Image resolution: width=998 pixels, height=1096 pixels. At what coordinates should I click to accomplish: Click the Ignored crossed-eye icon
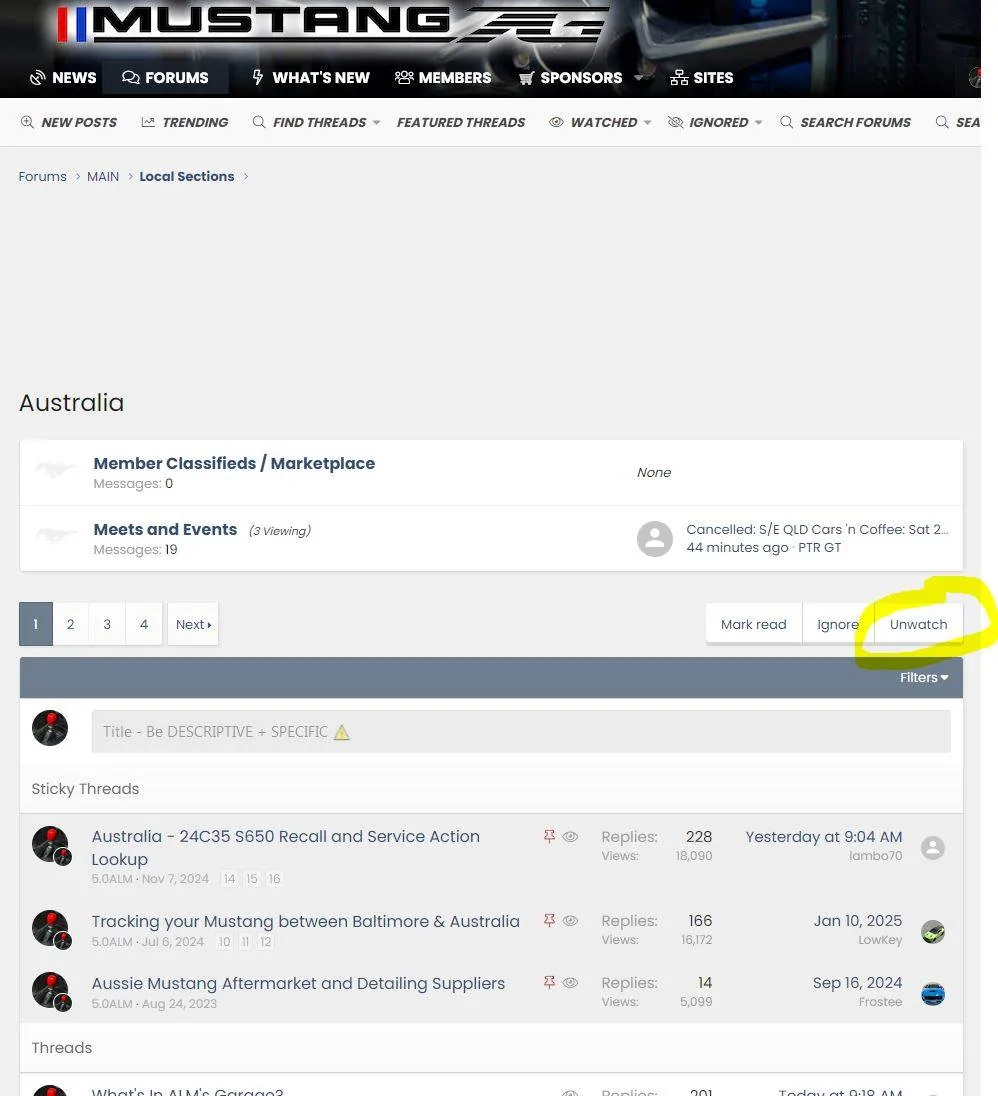pos(675,122)
